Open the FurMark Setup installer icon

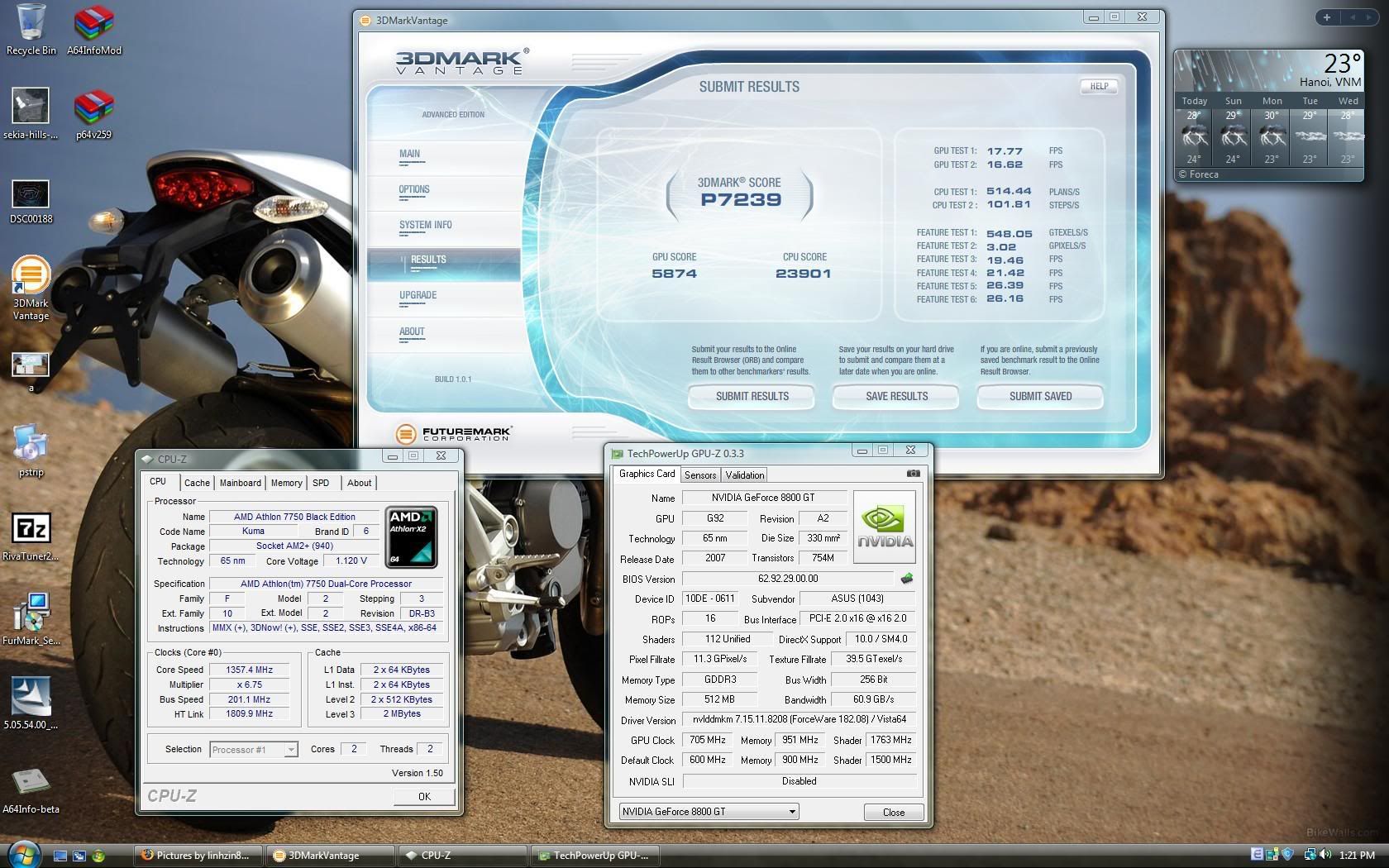(x=31, y=618)
